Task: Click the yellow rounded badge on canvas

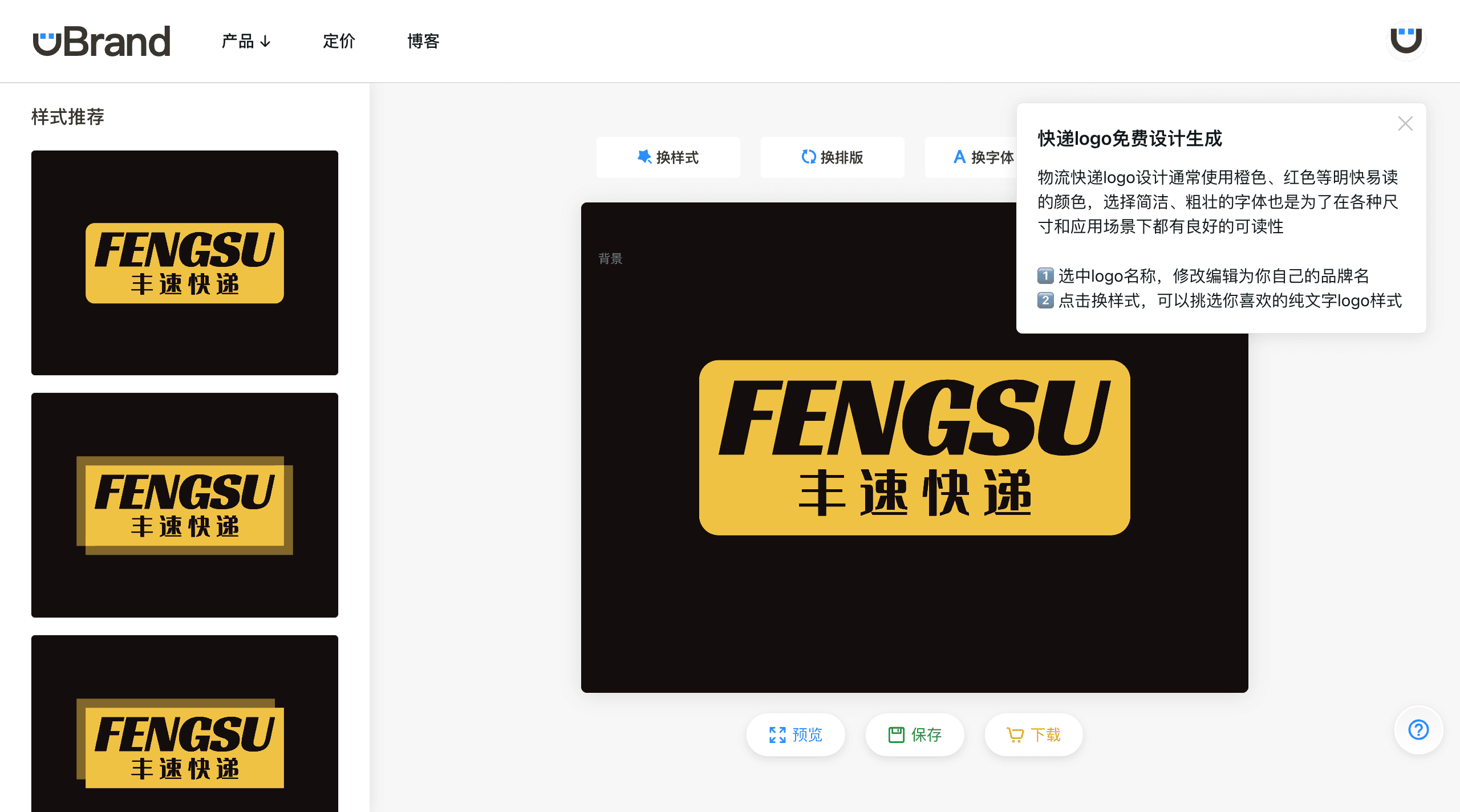Action: [915, 448]
